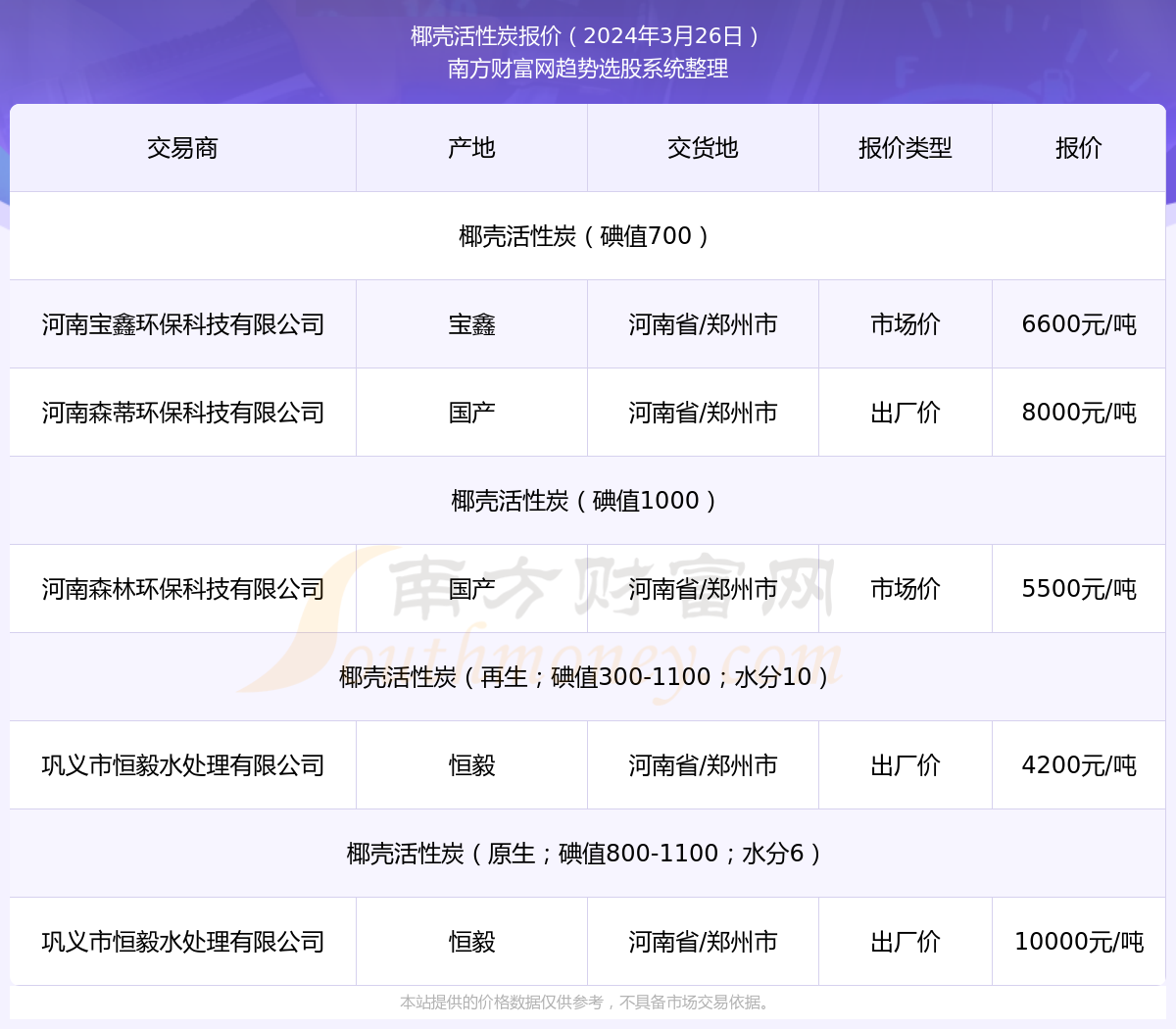
Task: Click the 5500元/吨 price
Action: pyautogui.click(x=1079, y=589)
